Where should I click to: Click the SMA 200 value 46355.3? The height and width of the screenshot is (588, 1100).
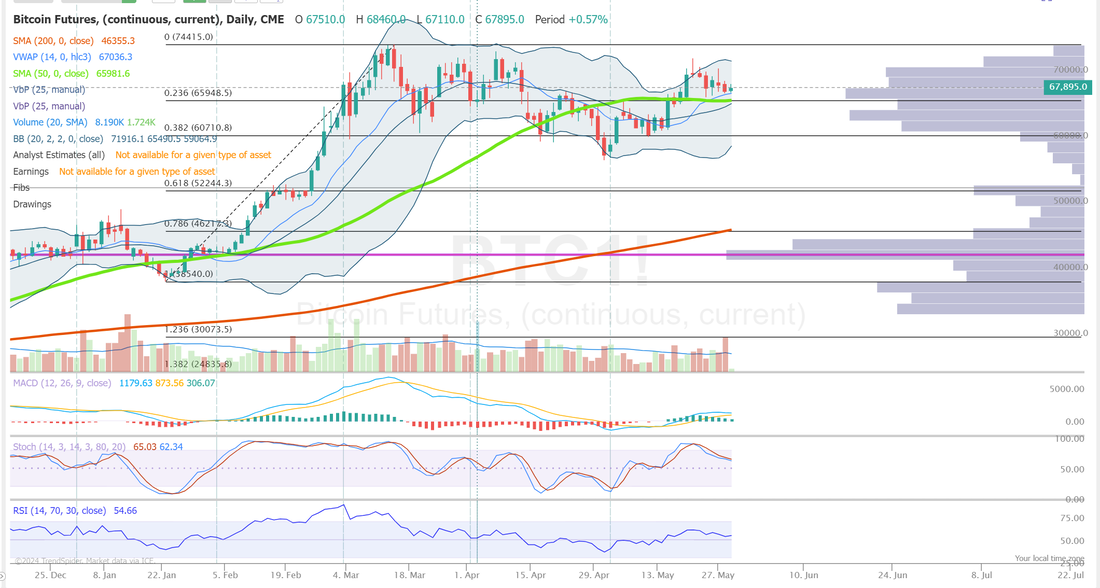118,41
